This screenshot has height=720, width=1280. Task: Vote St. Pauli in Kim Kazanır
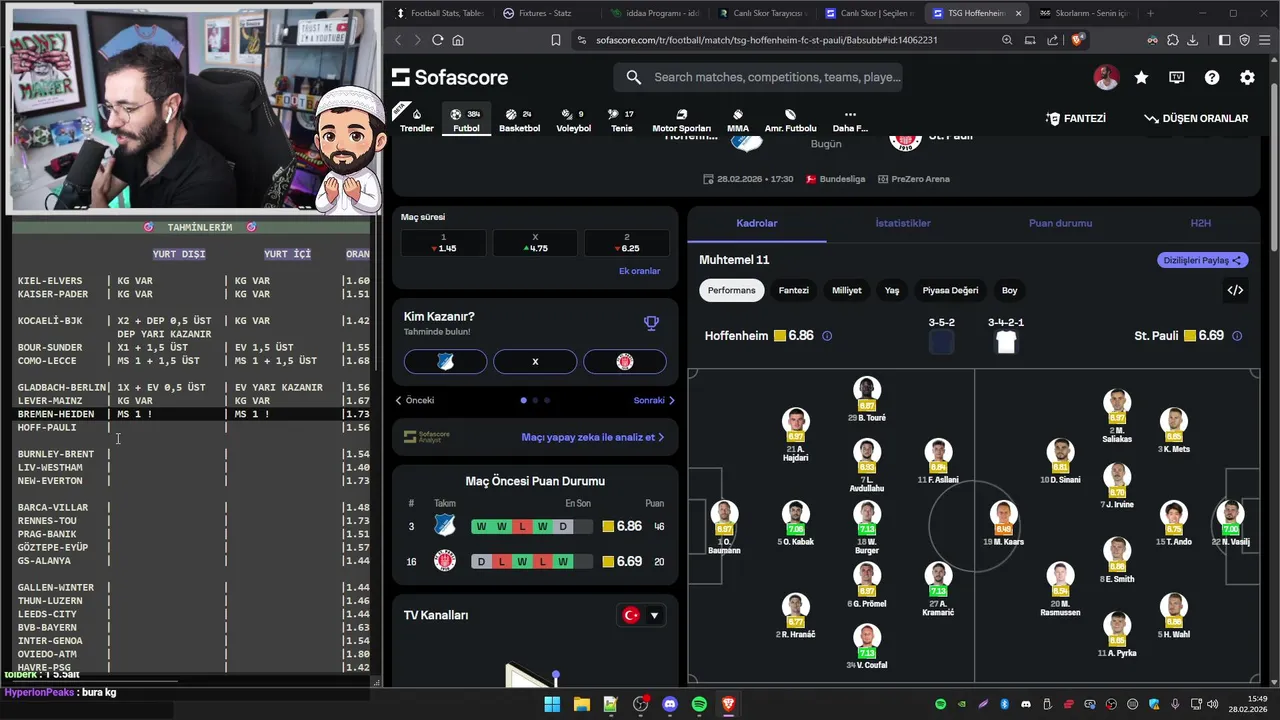pos(625,361)
